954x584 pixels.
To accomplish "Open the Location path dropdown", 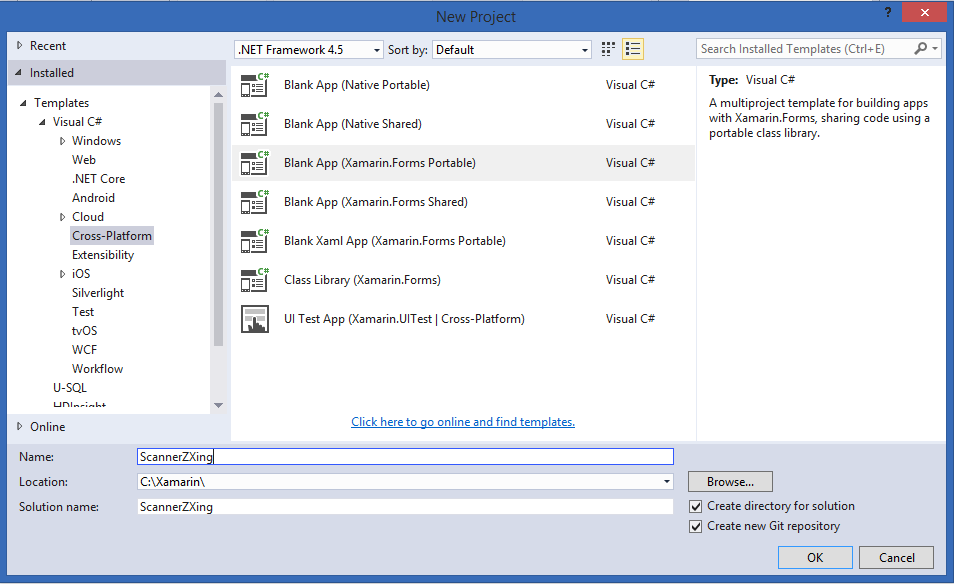I will (667, 481).
